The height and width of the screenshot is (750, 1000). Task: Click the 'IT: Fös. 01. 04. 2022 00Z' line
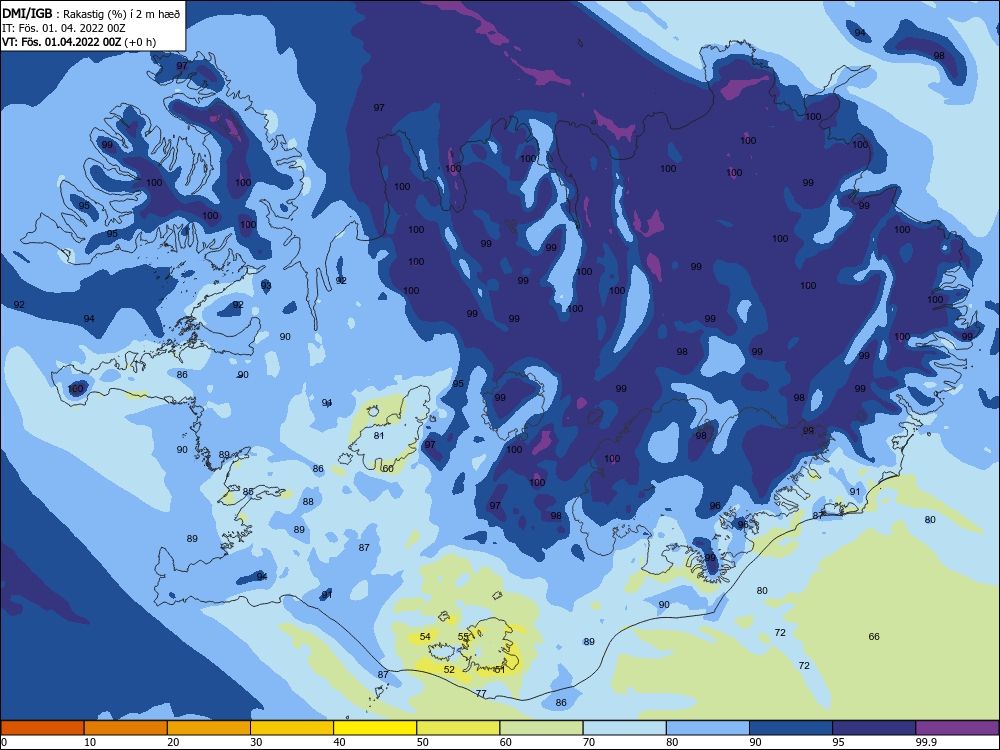(64, 28)
